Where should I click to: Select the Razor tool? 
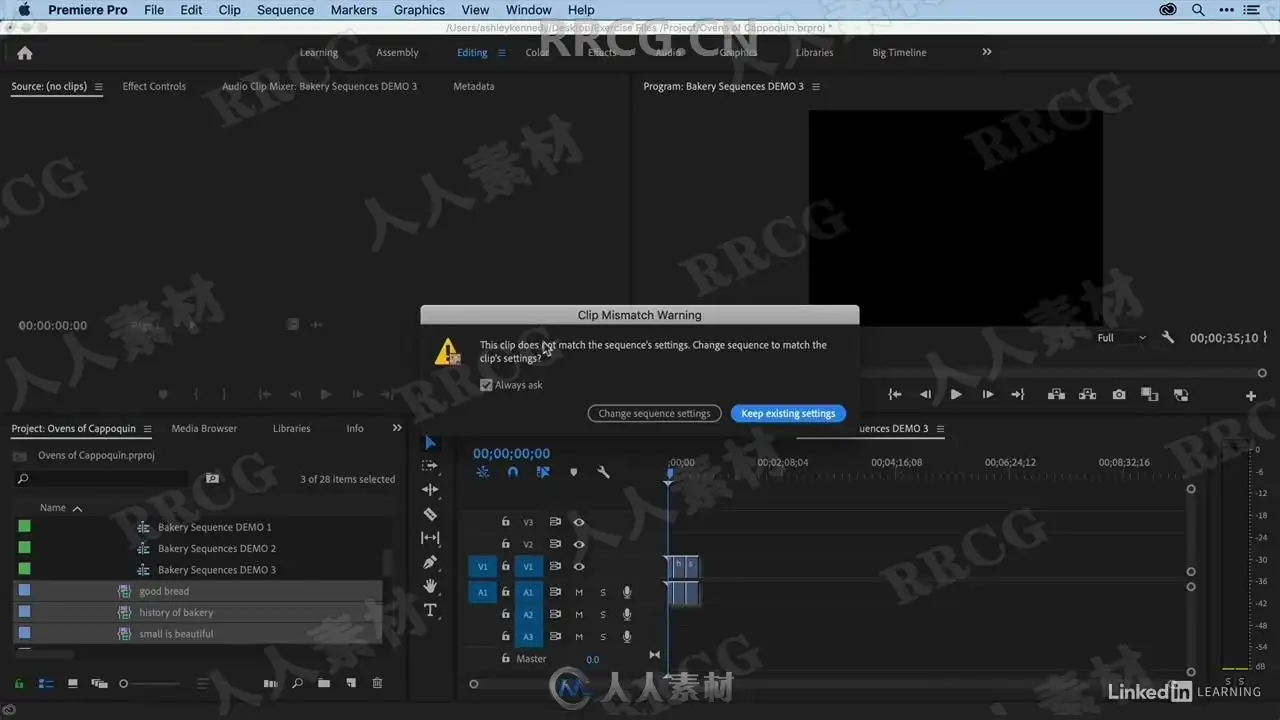point(430,514)
